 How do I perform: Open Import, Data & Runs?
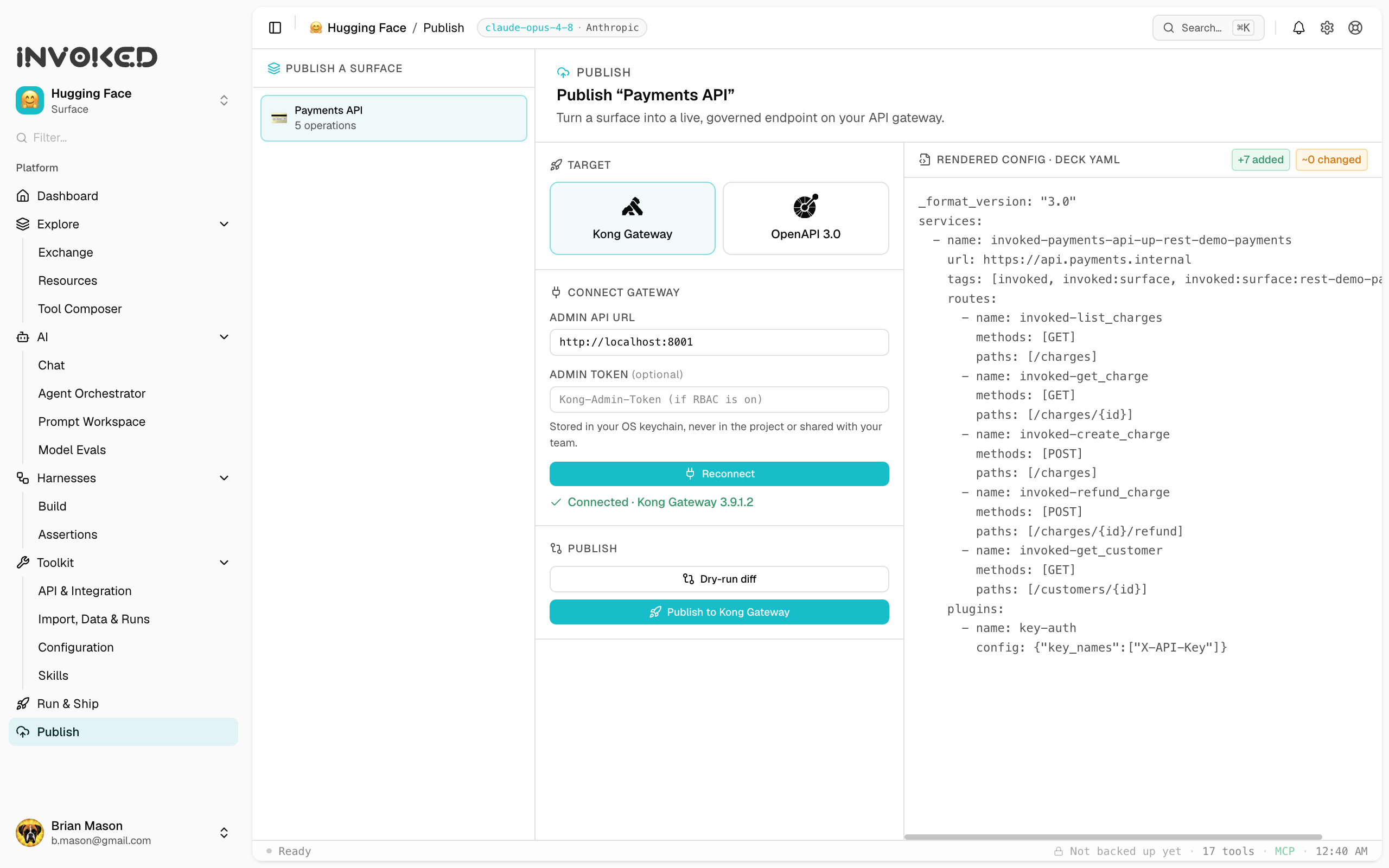(x=93, y=619)
